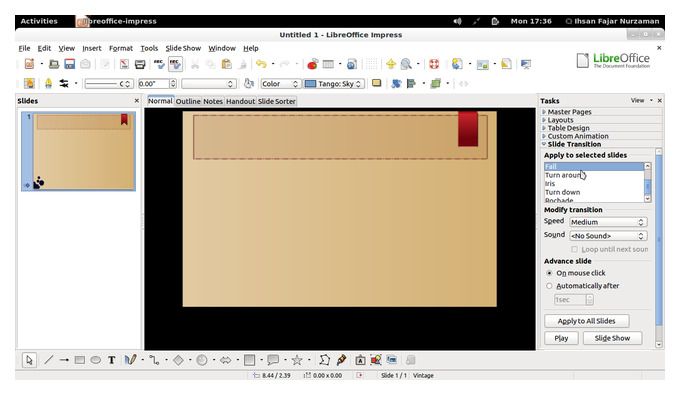Export directly as PDF
Image resolution: width=680 pixels, height=395 pixels.
click(x=124, y=64)
